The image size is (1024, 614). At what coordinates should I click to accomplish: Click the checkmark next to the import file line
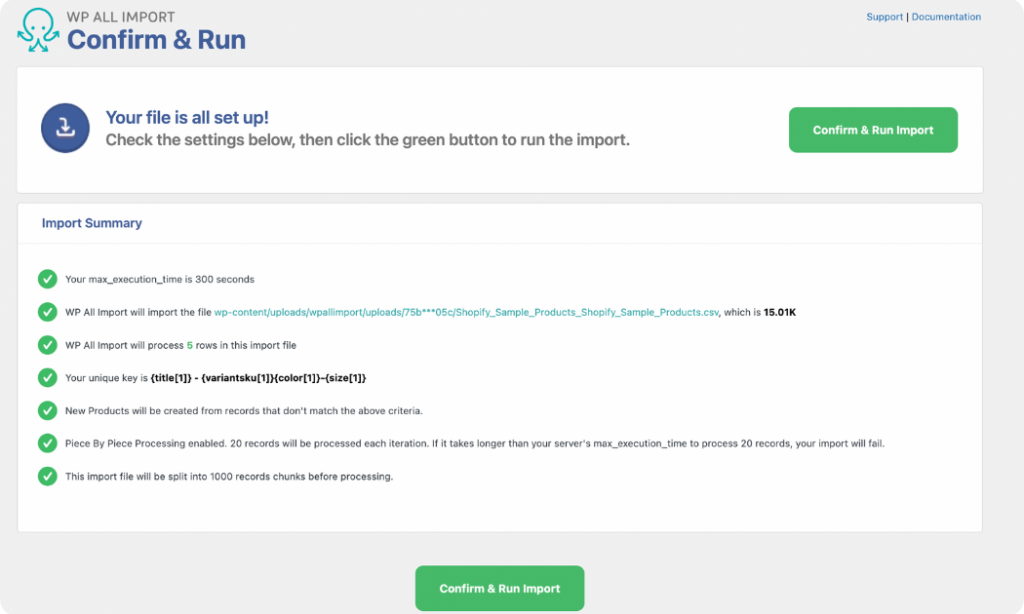click(x=47, y=312)
